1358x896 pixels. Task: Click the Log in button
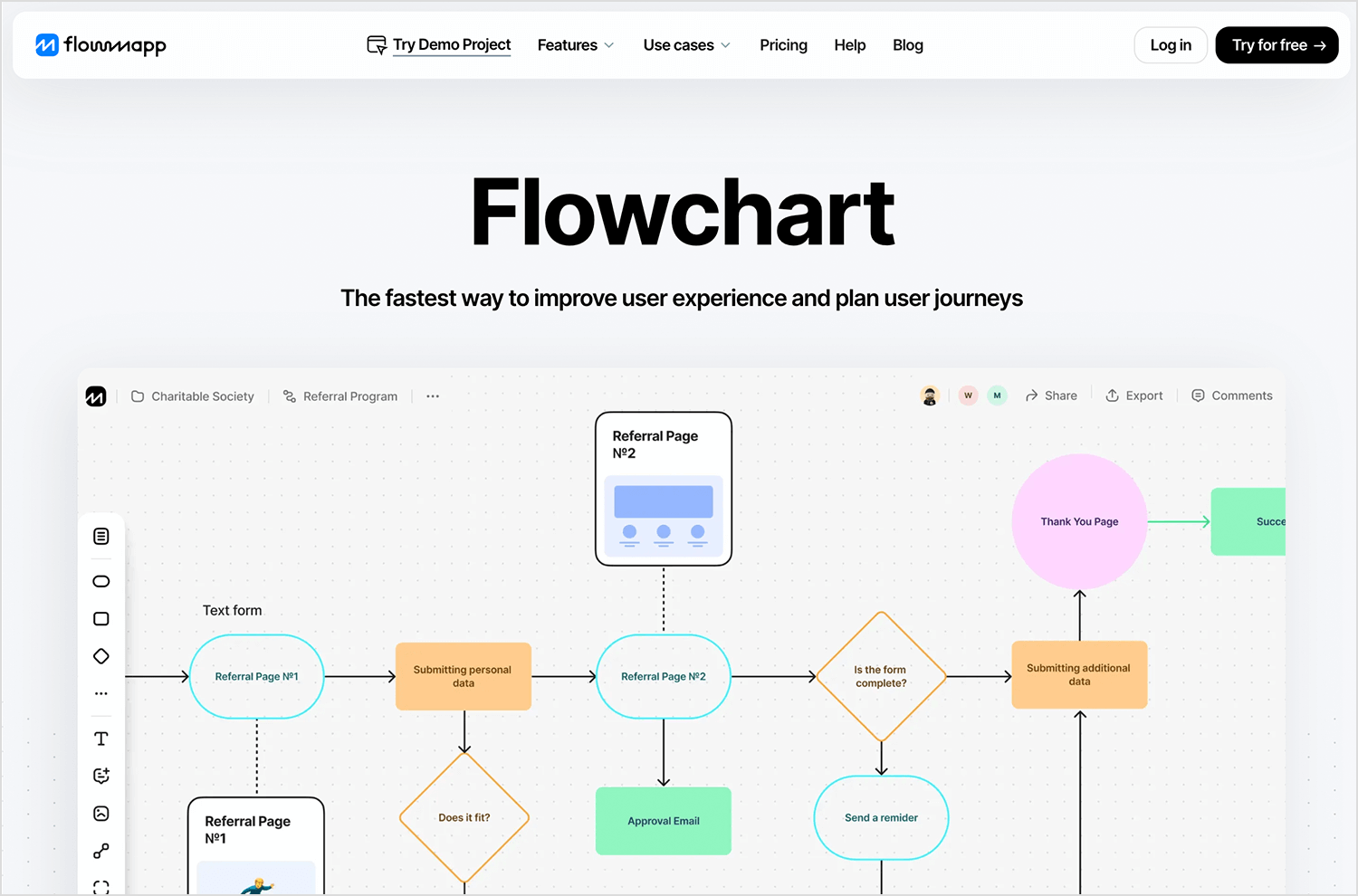coord(1171,45)
